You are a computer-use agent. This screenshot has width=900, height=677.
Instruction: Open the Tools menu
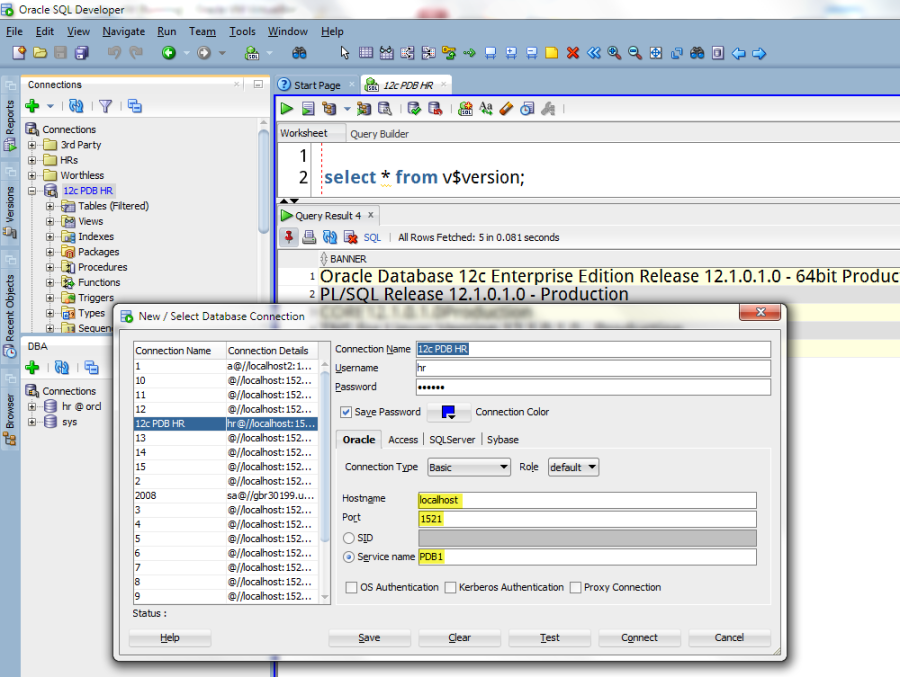click(242, 31)
